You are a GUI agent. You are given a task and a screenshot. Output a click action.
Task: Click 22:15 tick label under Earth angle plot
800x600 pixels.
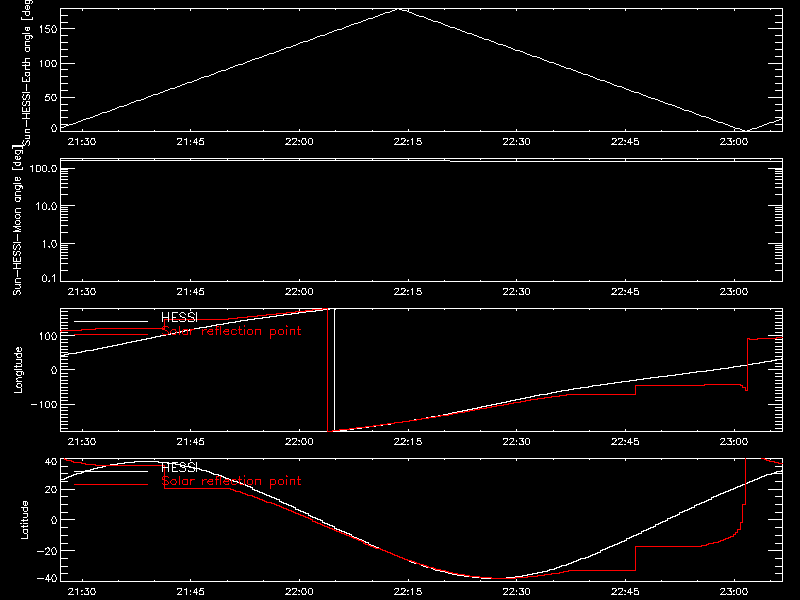408,141
